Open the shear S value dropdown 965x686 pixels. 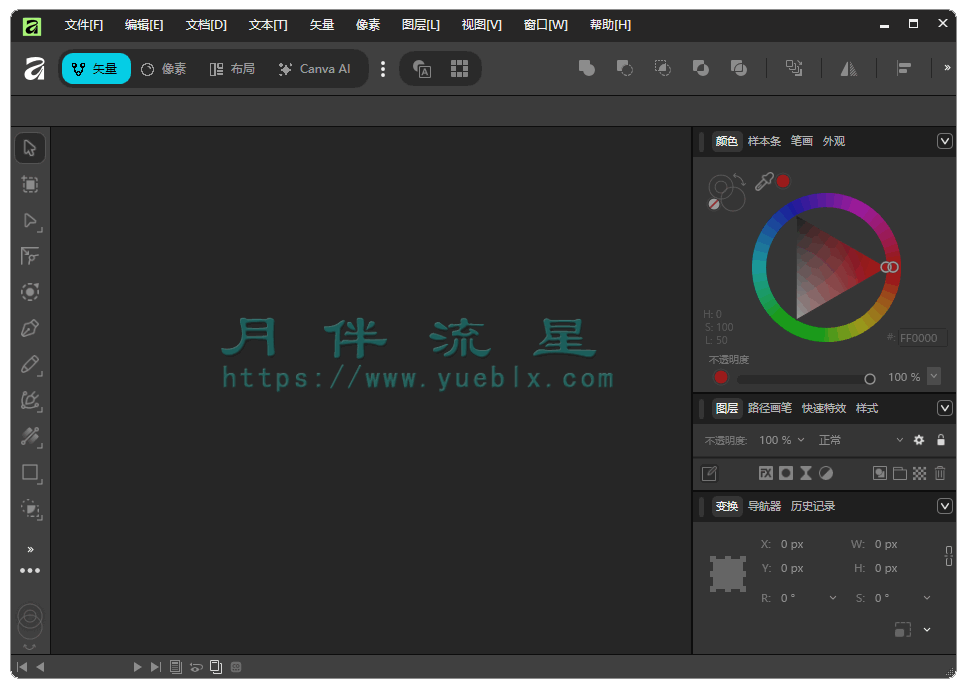(x=927, y=597)
